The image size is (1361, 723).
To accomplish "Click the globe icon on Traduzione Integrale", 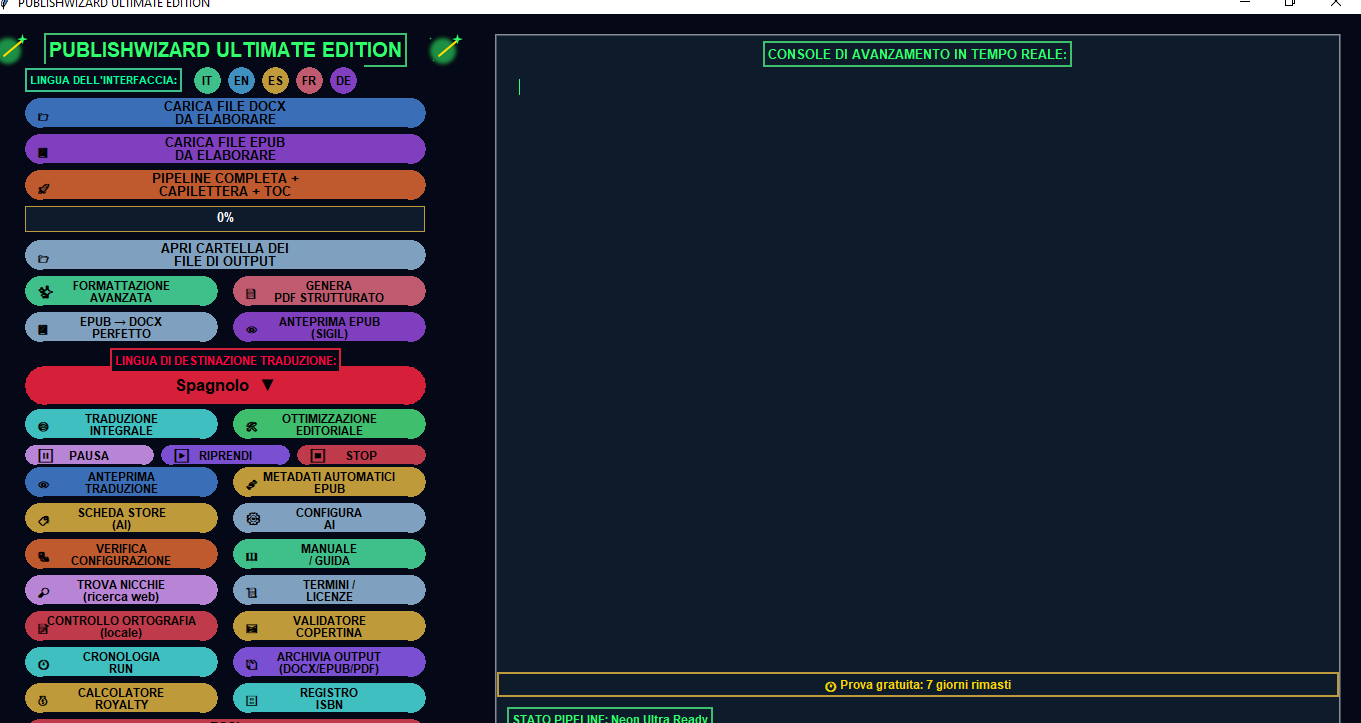I will click(43, 427).
